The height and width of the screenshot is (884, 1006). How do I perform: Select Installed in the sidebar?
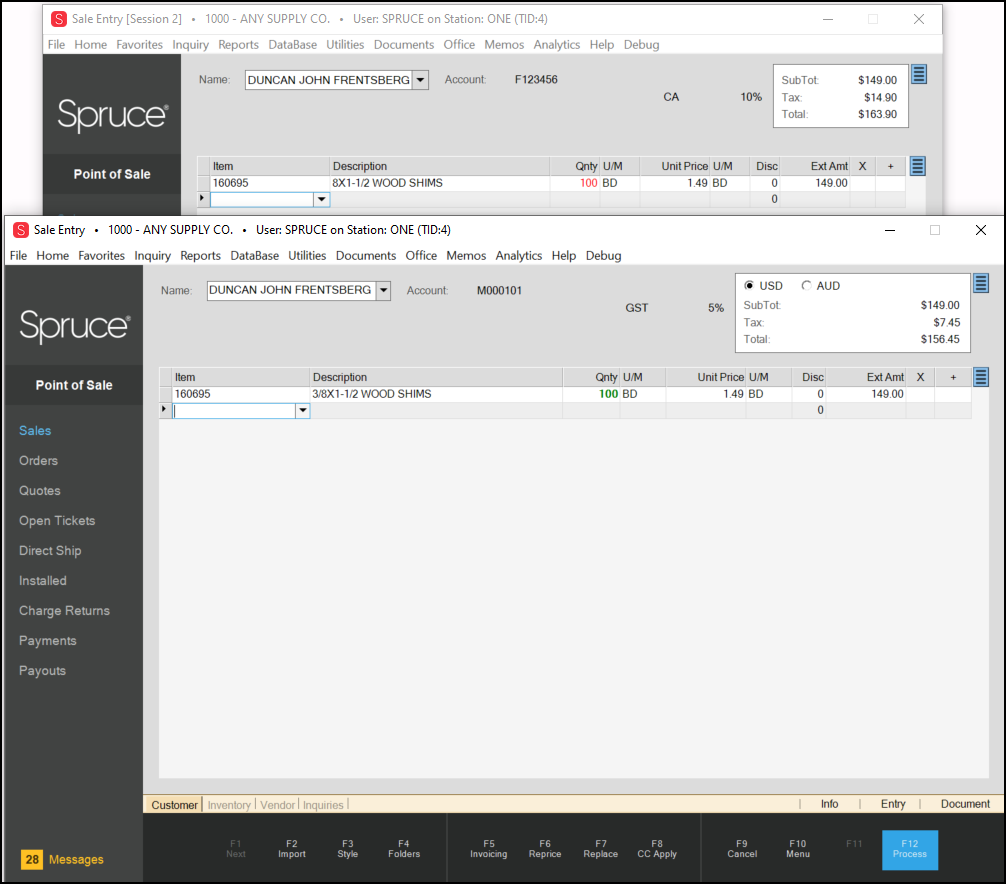(42, 581)
